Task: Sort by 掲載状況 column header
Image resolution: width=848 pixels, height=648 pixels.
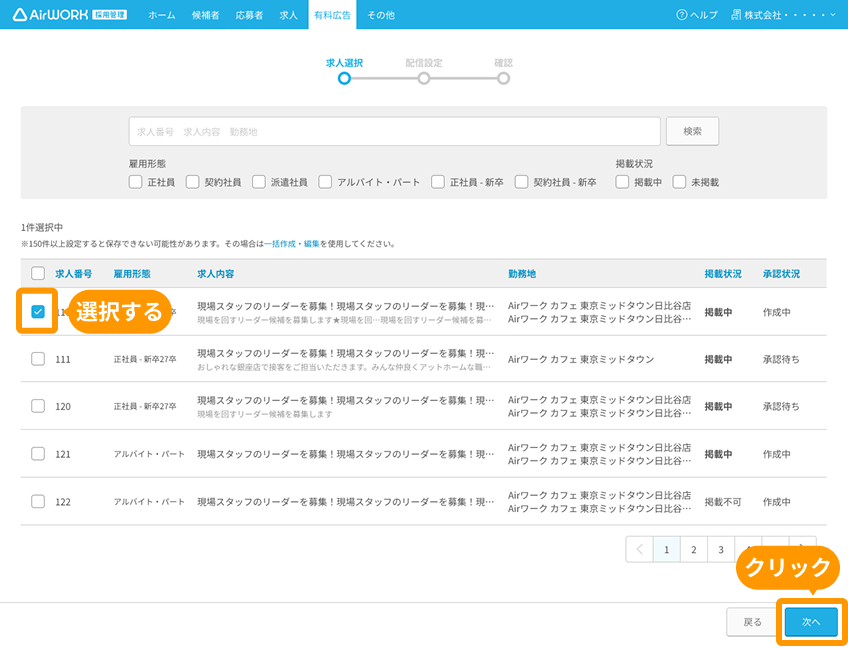Action: pos(723,274)
